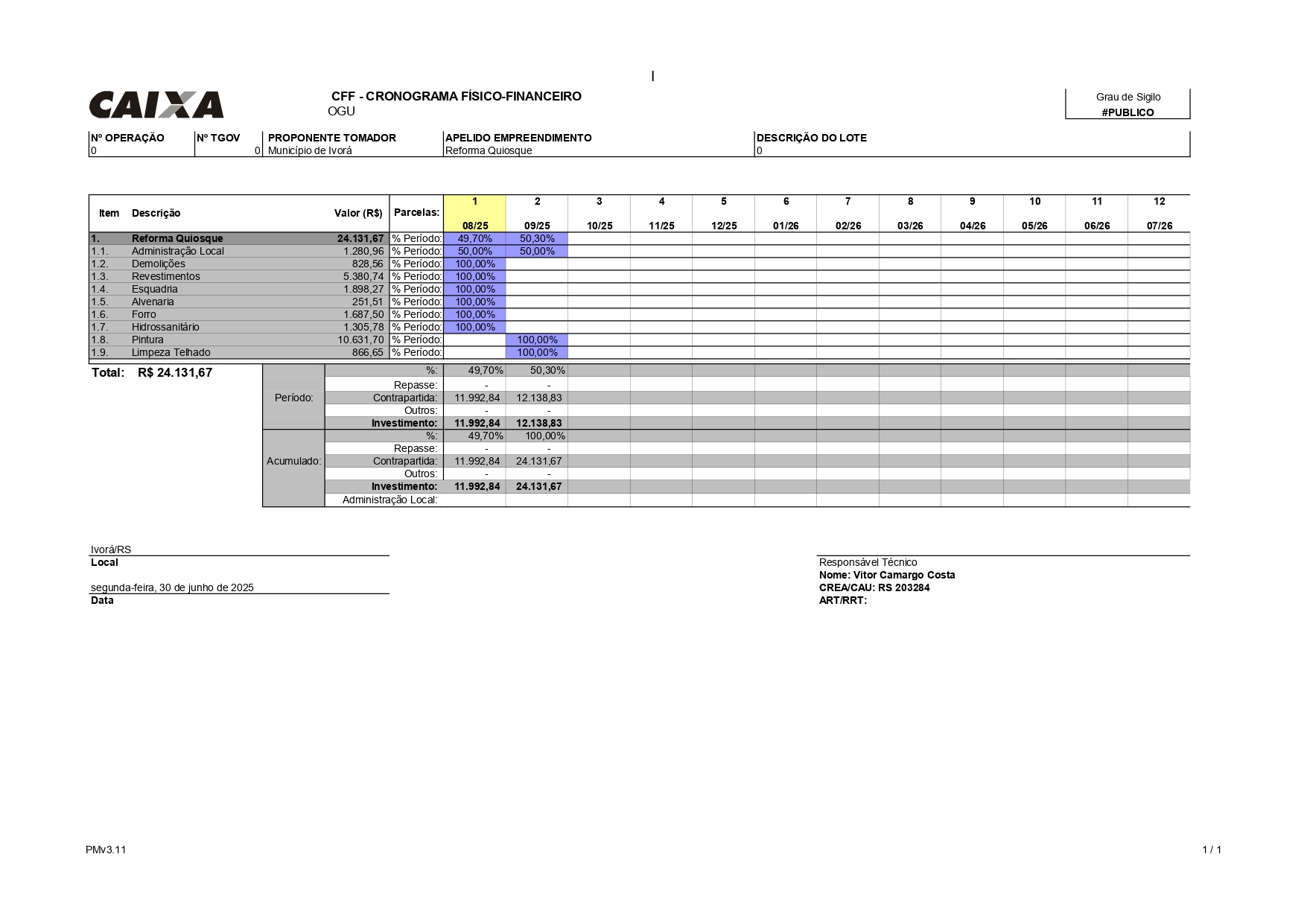Click the ART/RRT label
Screen dimensions: 1307x924
(x=843, y=600)
